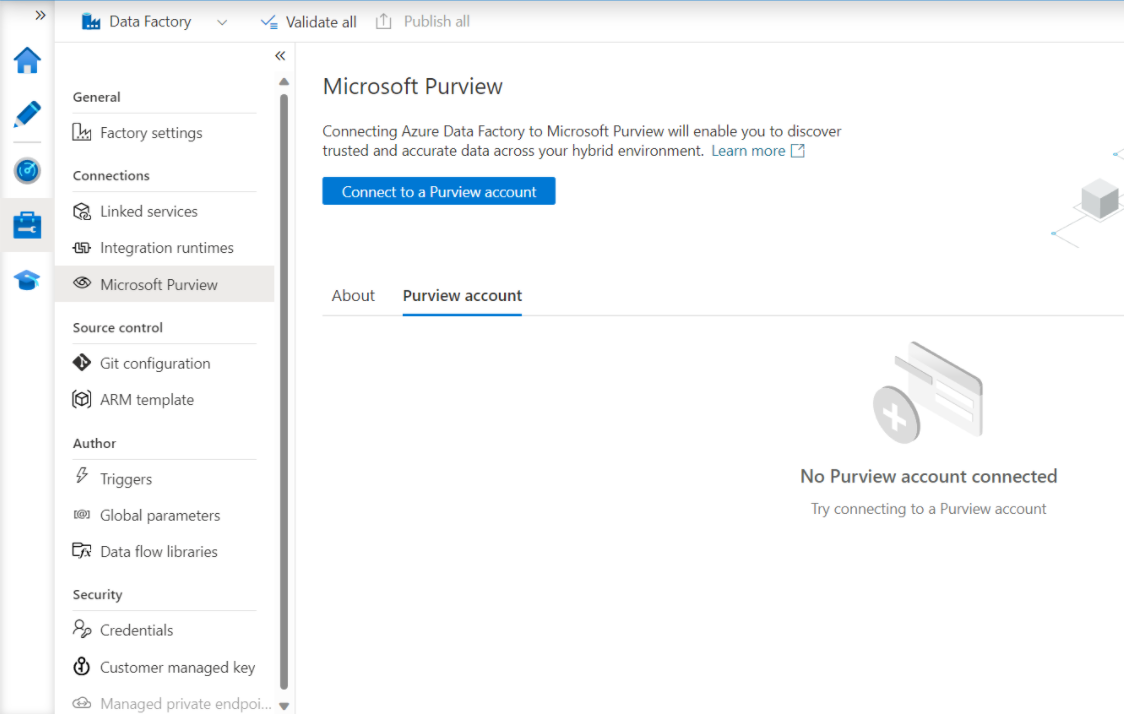Click the 'Source control' section header
The height and width of the screenshot is (714, 1124).
tap(118, 328)
